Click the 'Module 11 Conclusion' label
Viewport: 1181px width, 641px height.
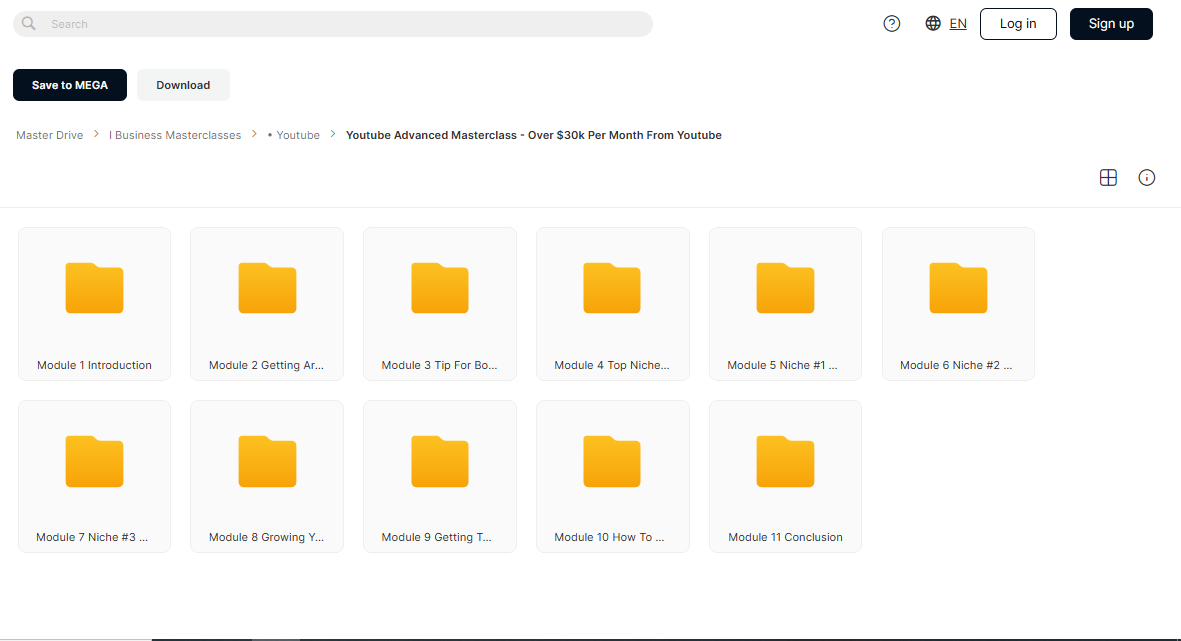coord(786,538)
